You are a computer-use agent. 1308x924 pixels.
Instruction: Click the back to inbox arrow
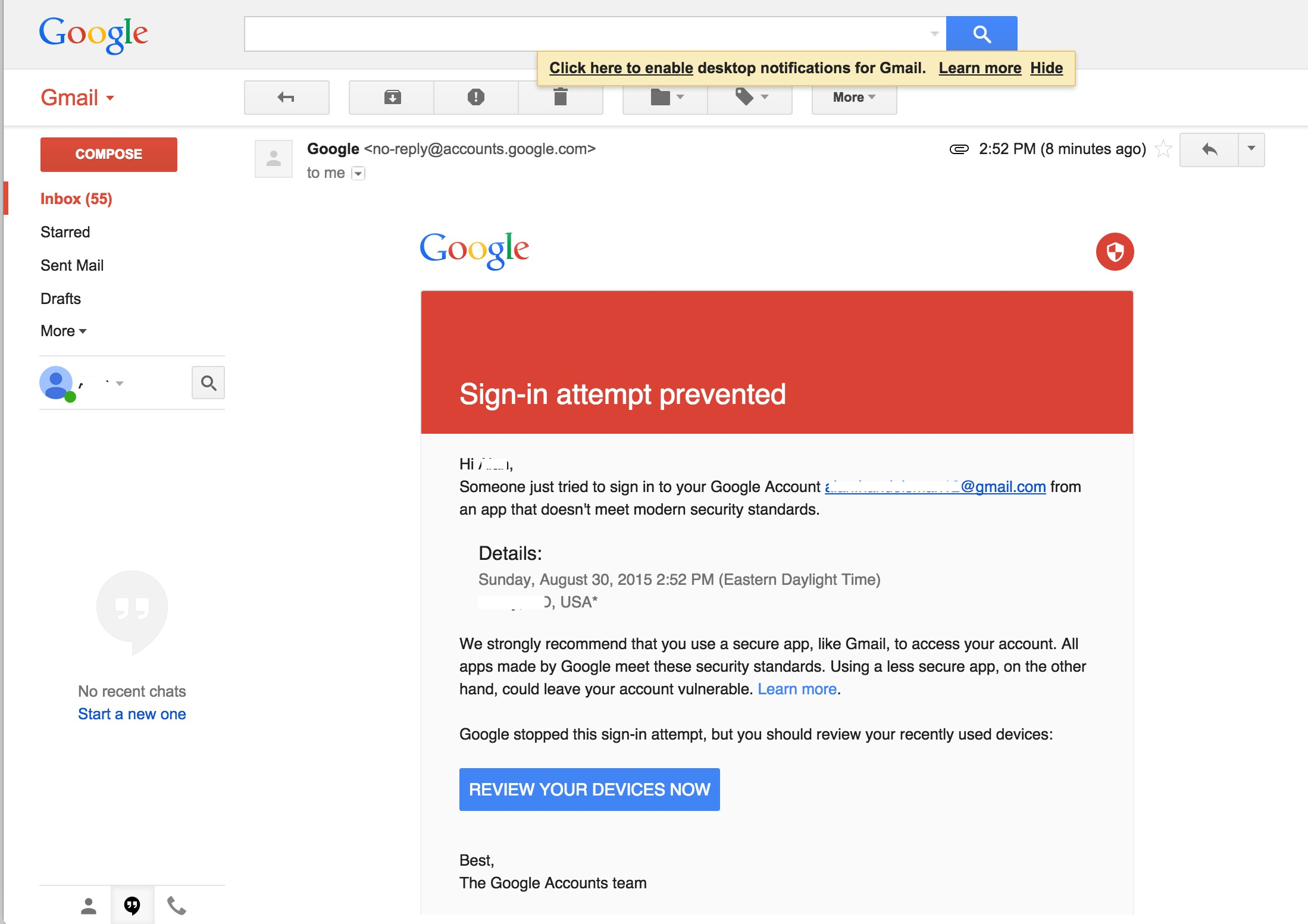pos(286,97)
